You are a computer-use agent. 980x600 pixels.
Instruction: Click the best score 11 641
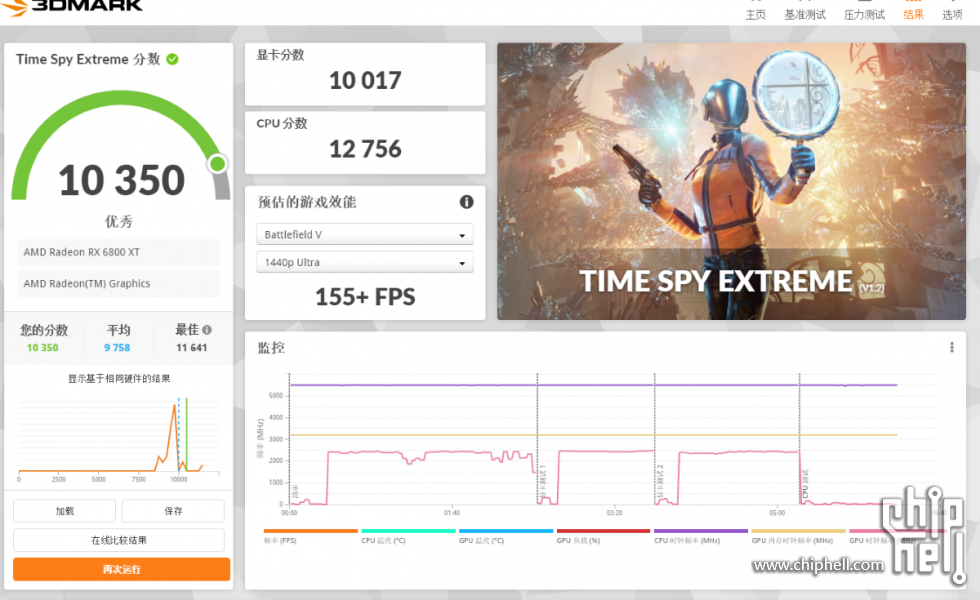tap(191, 348)
